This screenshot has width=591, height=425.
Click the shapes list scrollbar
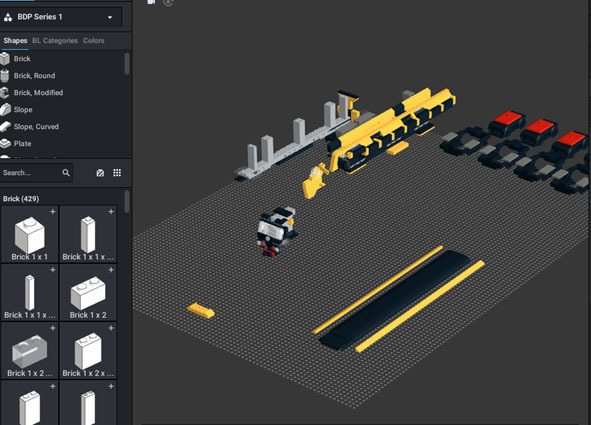click(x=127, y=64)
